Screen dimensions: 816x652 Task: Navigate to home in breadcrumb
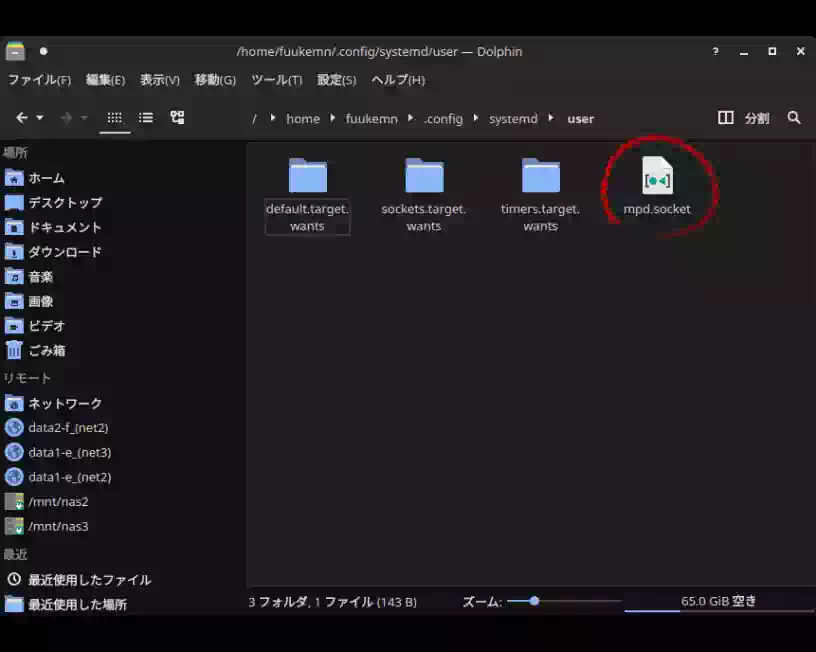[303, 119]
